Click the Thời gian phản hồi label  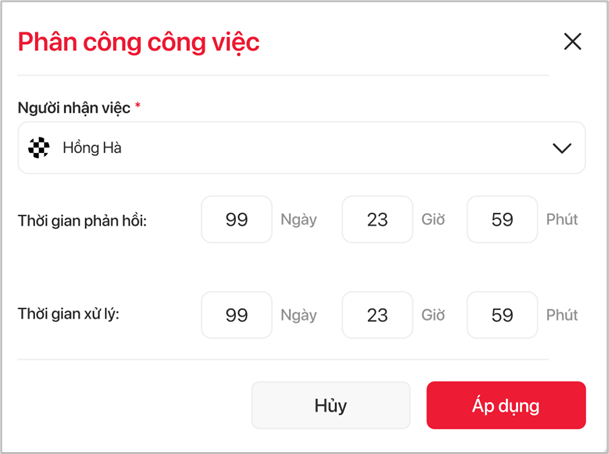(x=82, y=220)
